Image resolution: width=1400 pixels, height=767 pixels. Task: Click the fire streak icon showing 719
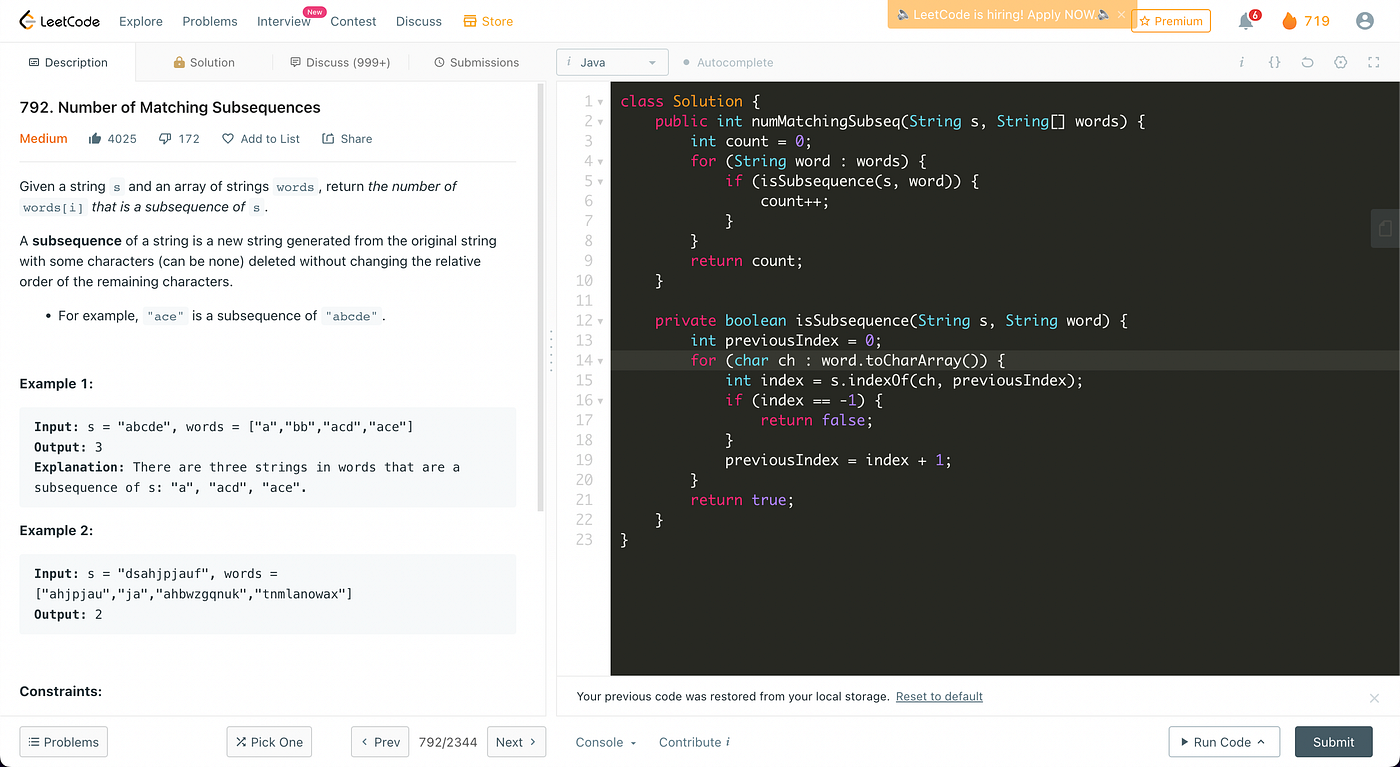pyautogui.click(x=1289, y=21)
